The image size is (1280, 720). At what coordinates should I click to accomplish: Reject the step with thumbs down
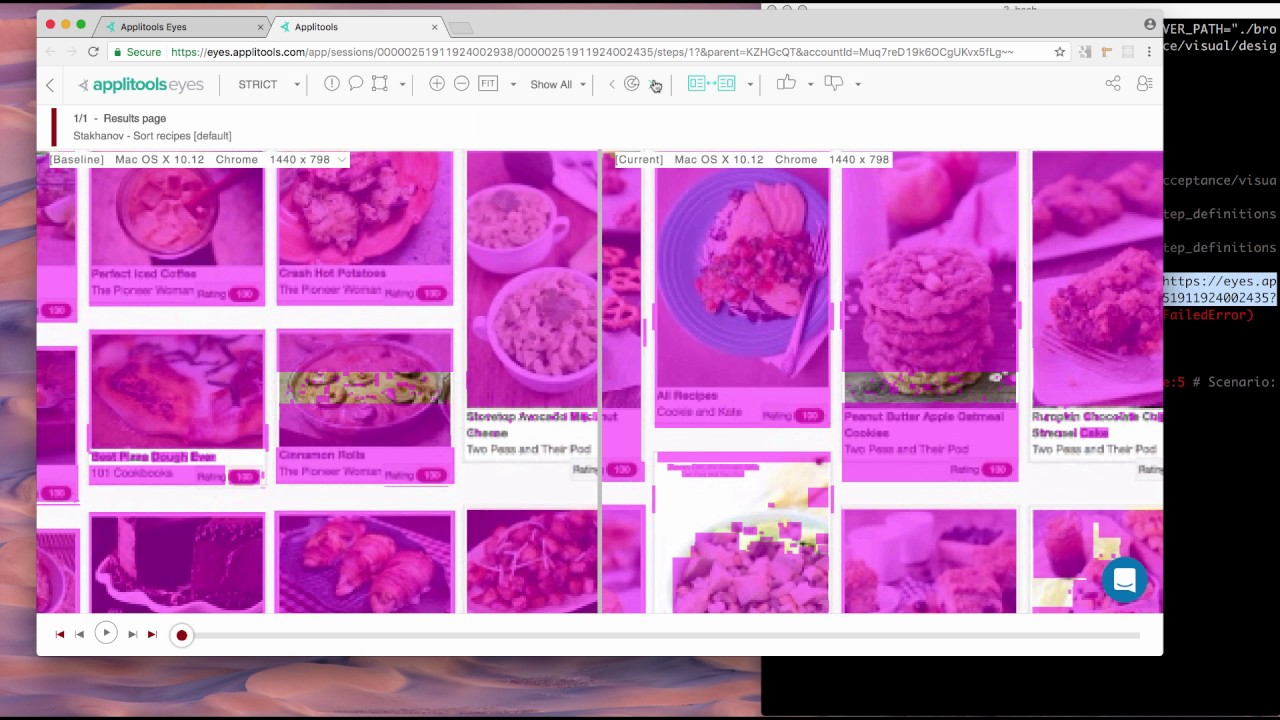tap(833, 84)
